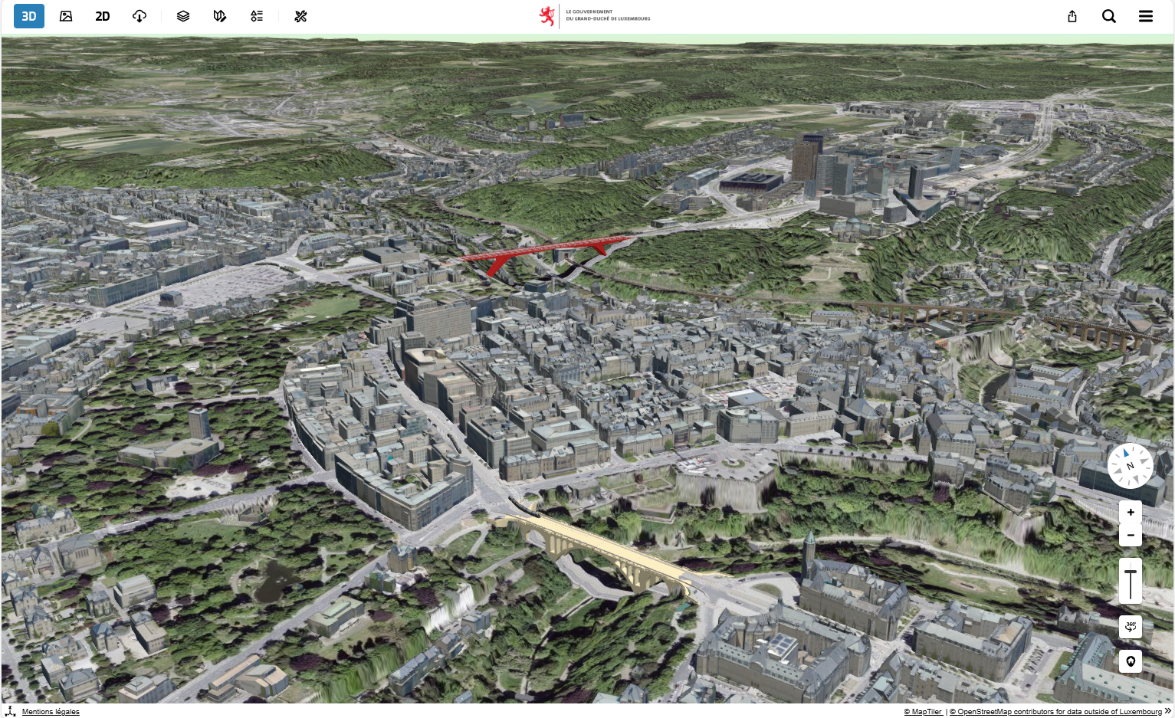
Task: Open the Layers catalog panel
Action: [181, 16]
